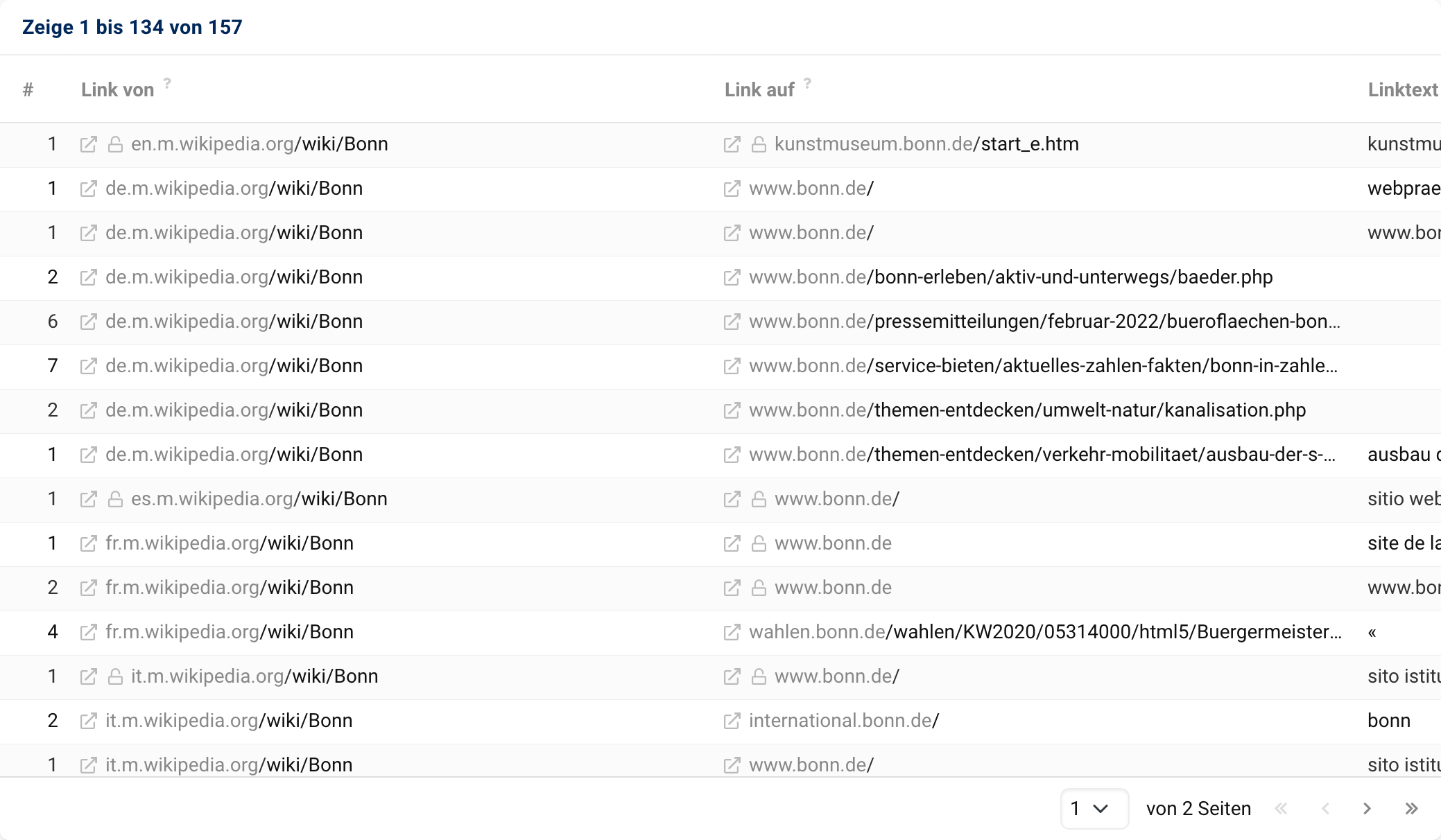Screen dimensions: 1441x840
Task: Jump to last page double arrow
Action: 1411,808
